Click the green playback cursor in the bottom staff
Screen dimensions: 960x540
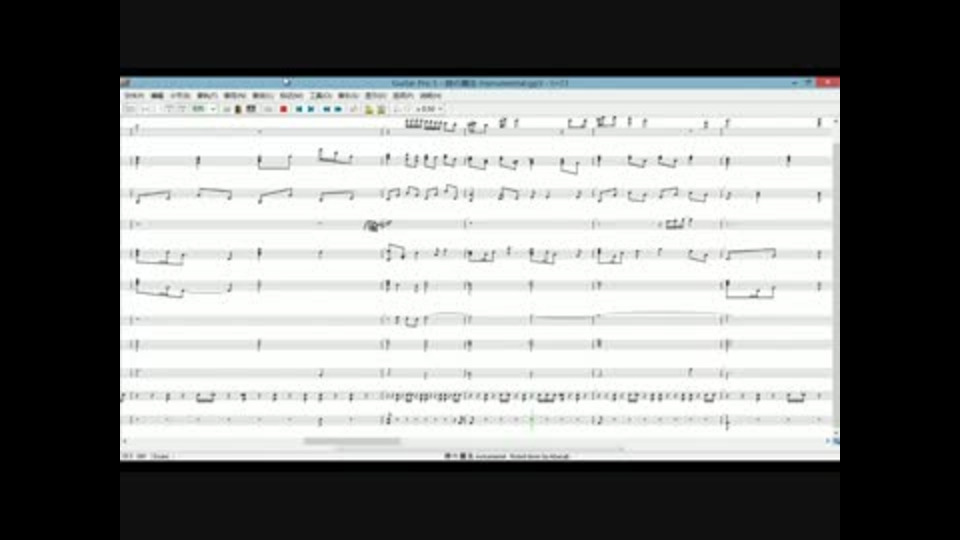(x=531, y=421)
